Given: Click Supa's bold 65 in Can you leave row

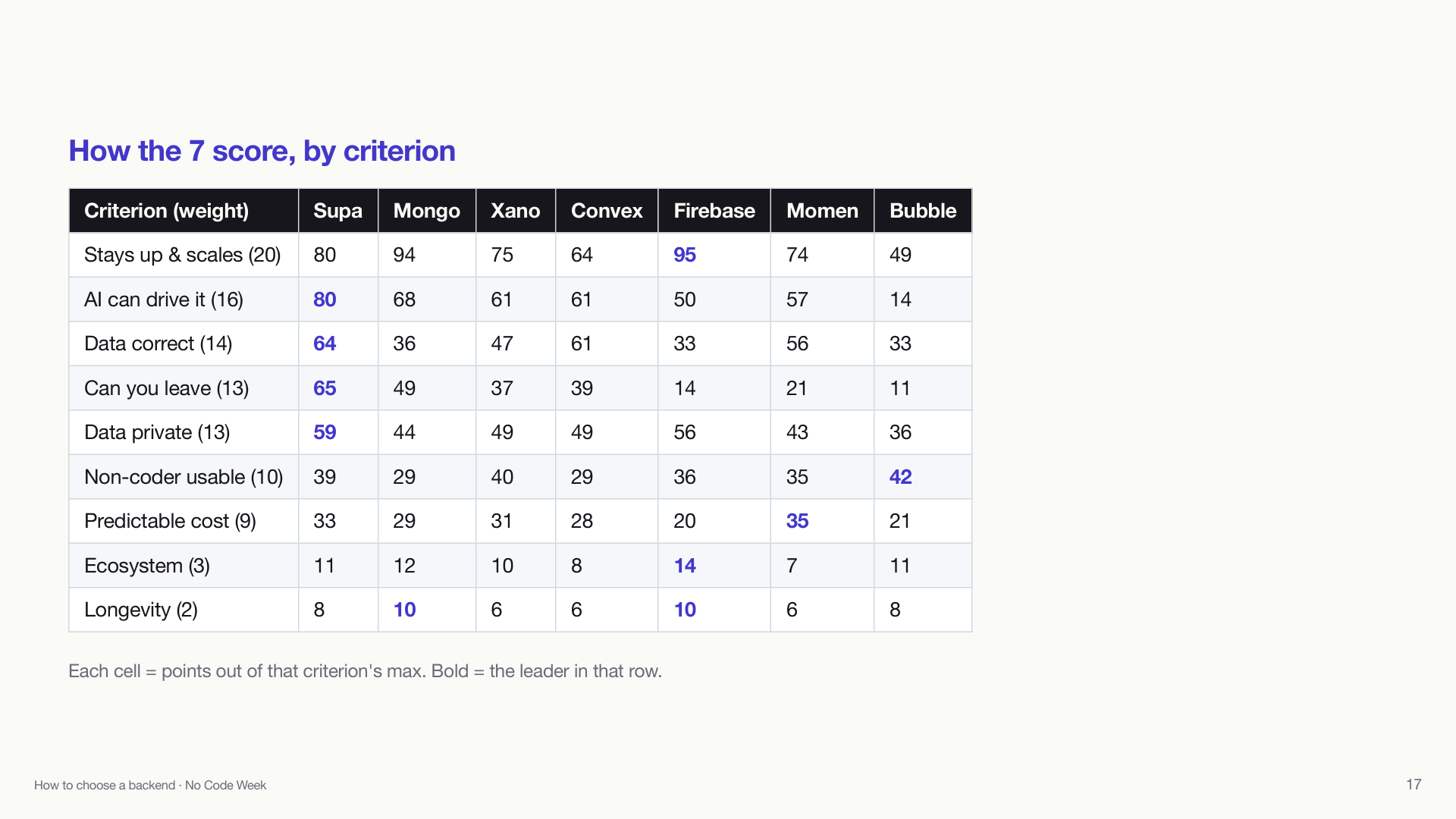Looking at the screenshot, I should [x=325, y=388].
